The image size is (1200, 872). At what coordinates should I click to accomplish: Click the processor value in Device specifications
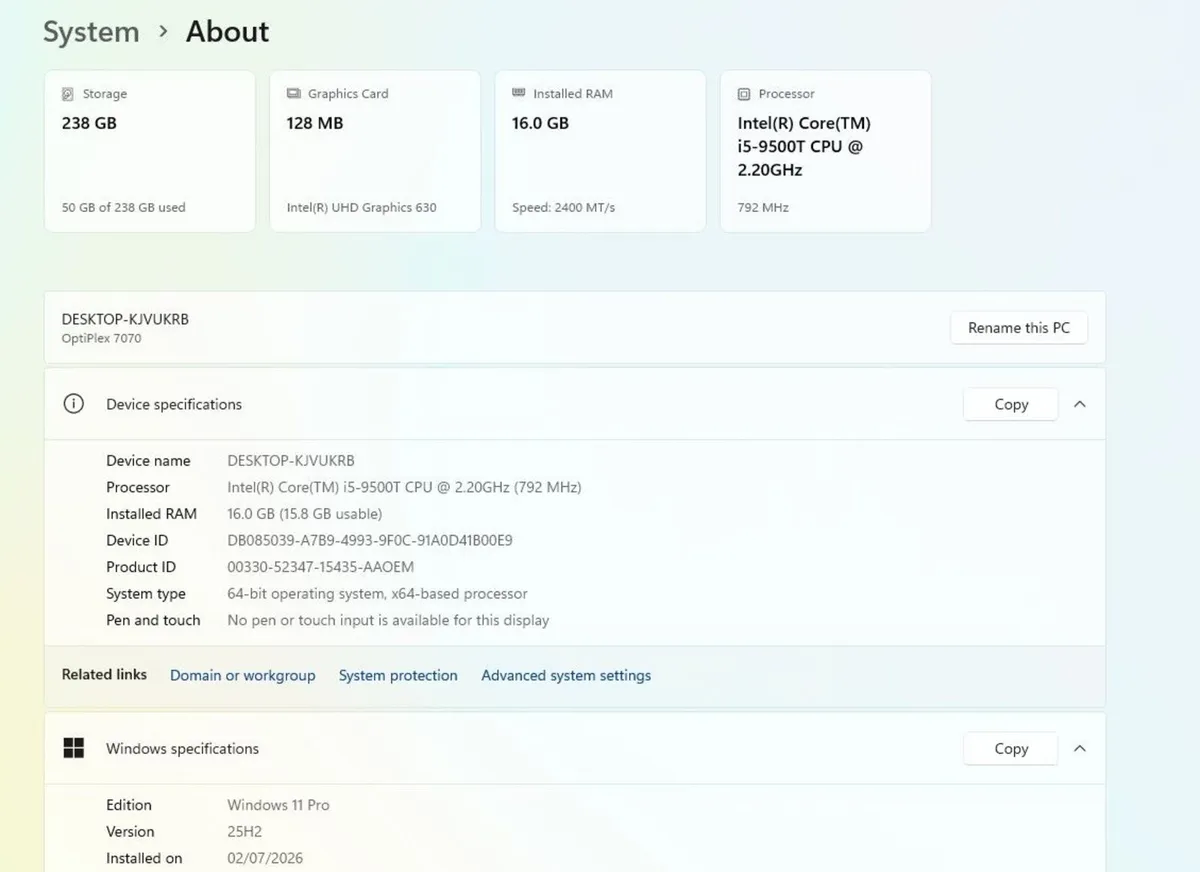click(x=404, y=488)
